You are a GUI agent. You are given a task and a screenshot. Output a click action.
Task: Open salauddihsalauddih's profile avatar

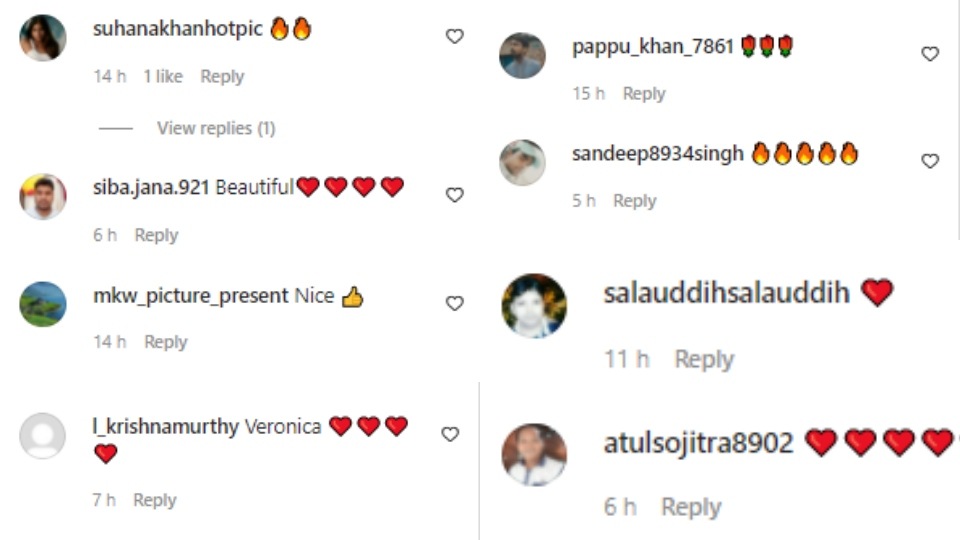pyautogui.click(x=534, y=306)
